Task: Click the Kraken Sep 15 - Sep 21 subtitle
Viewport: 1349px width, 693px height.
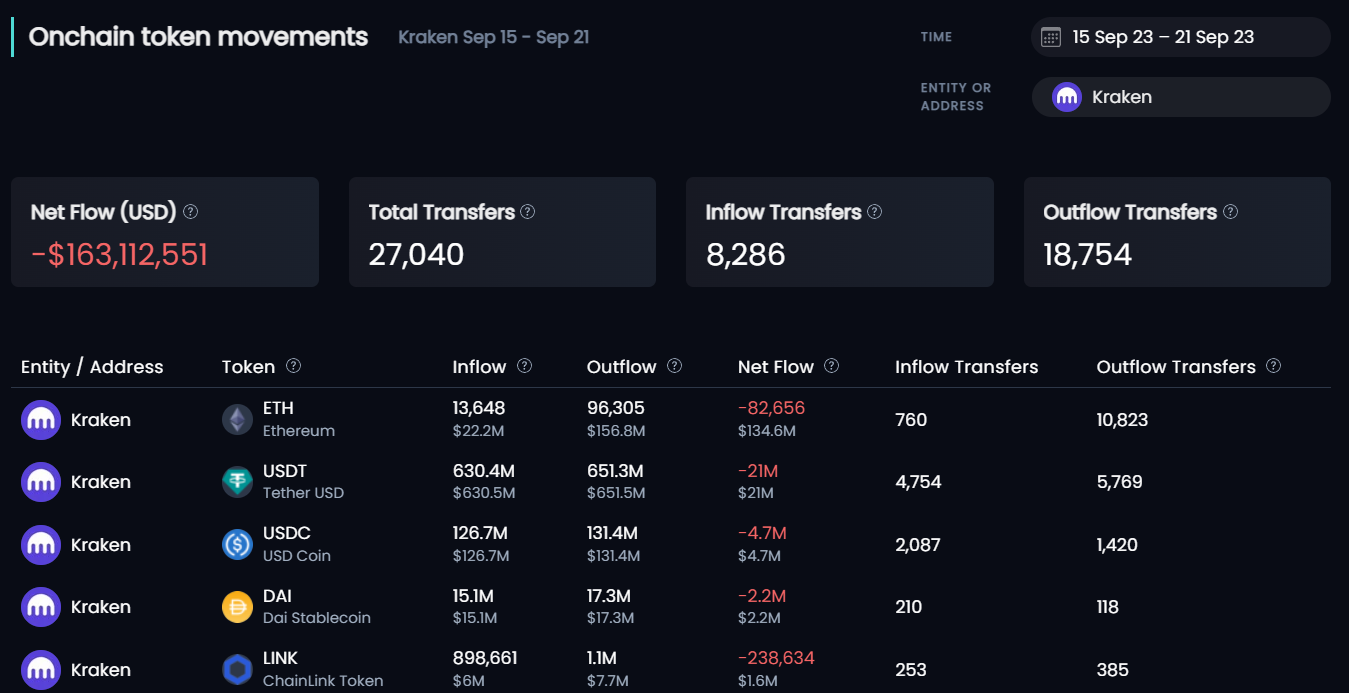Action: click(494, 37)
